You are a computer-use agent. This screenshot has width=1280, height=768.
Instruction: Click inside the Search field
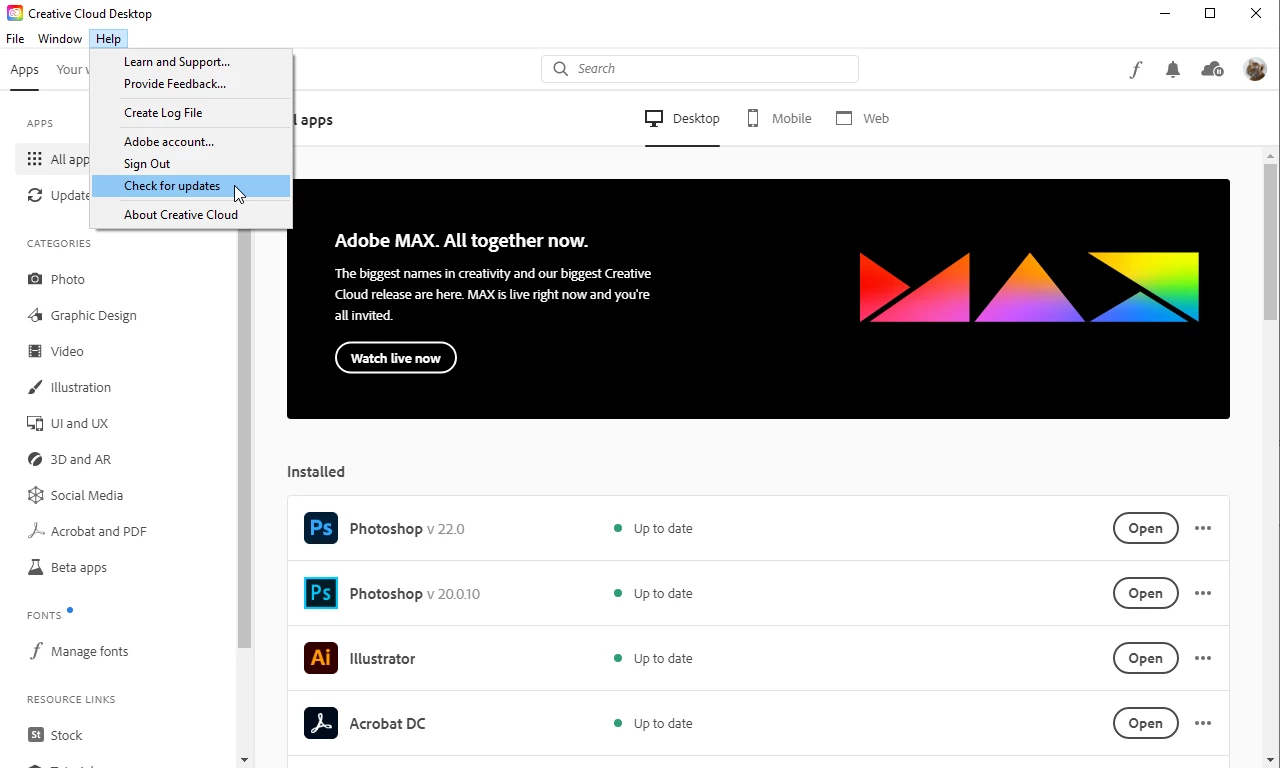click(x=700, y=69)
